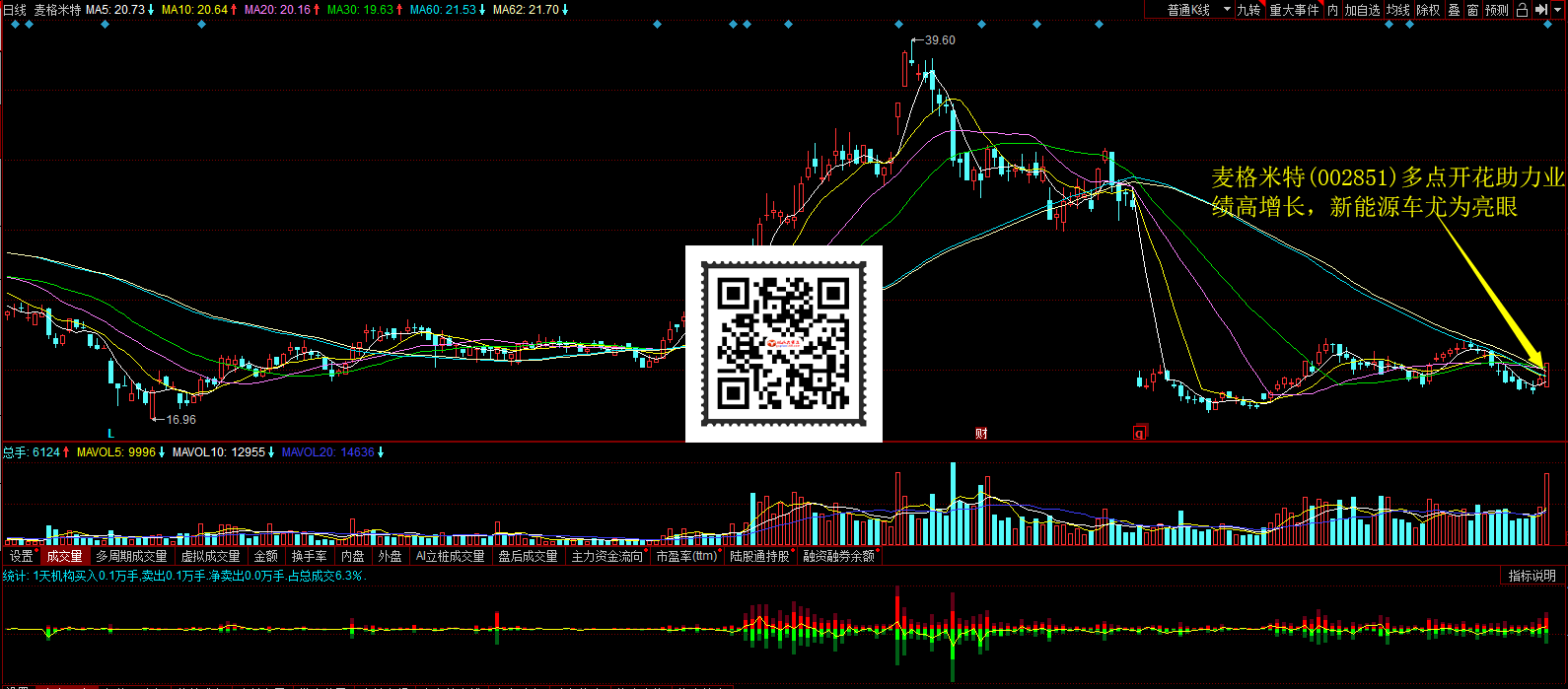The image size is (1568, 689).
Task: Switch to the 内盘 tab
Action: point(353,556)
